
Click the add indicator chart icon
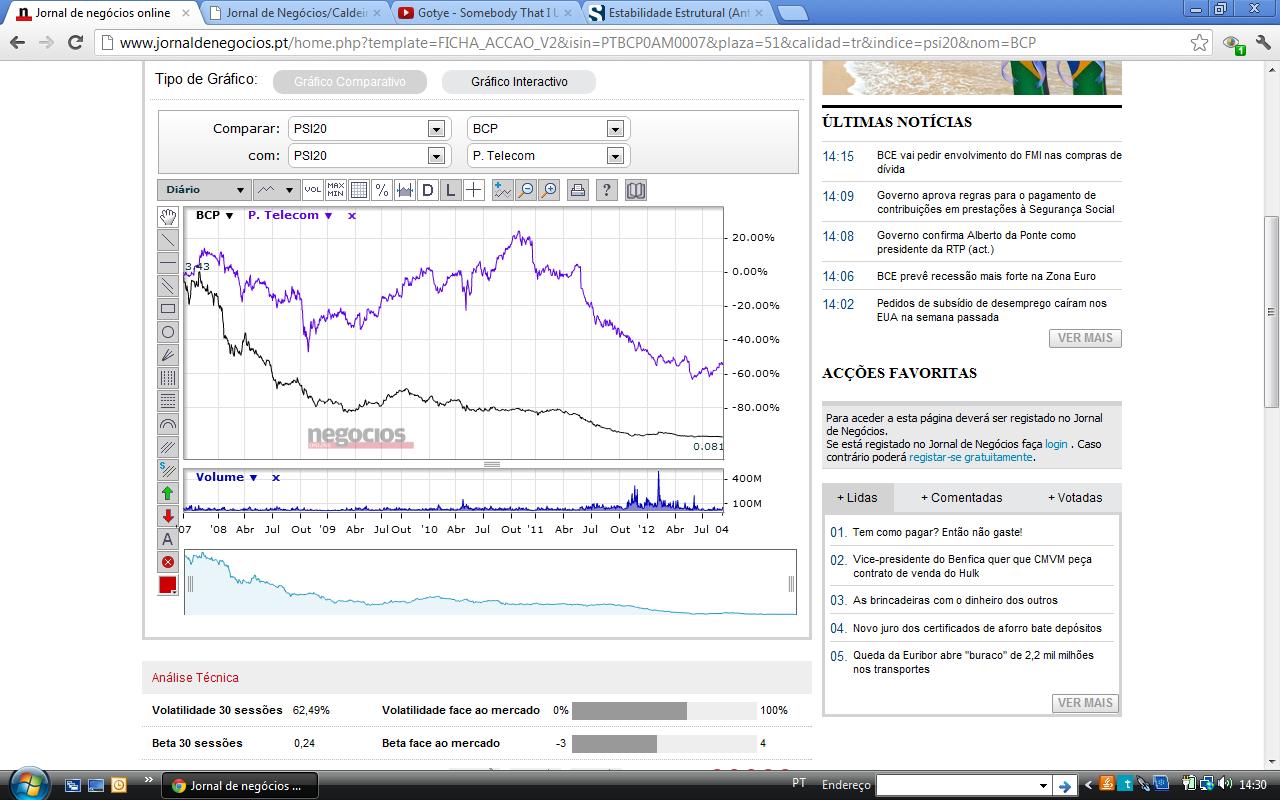(x=502, y=190)
